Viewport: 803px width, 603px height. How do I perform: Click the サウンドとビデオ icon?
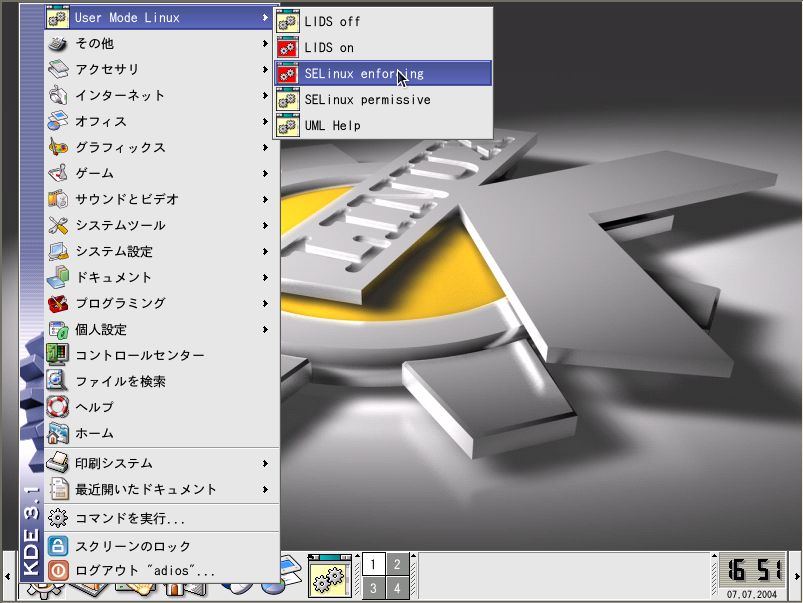coord(57,199)
